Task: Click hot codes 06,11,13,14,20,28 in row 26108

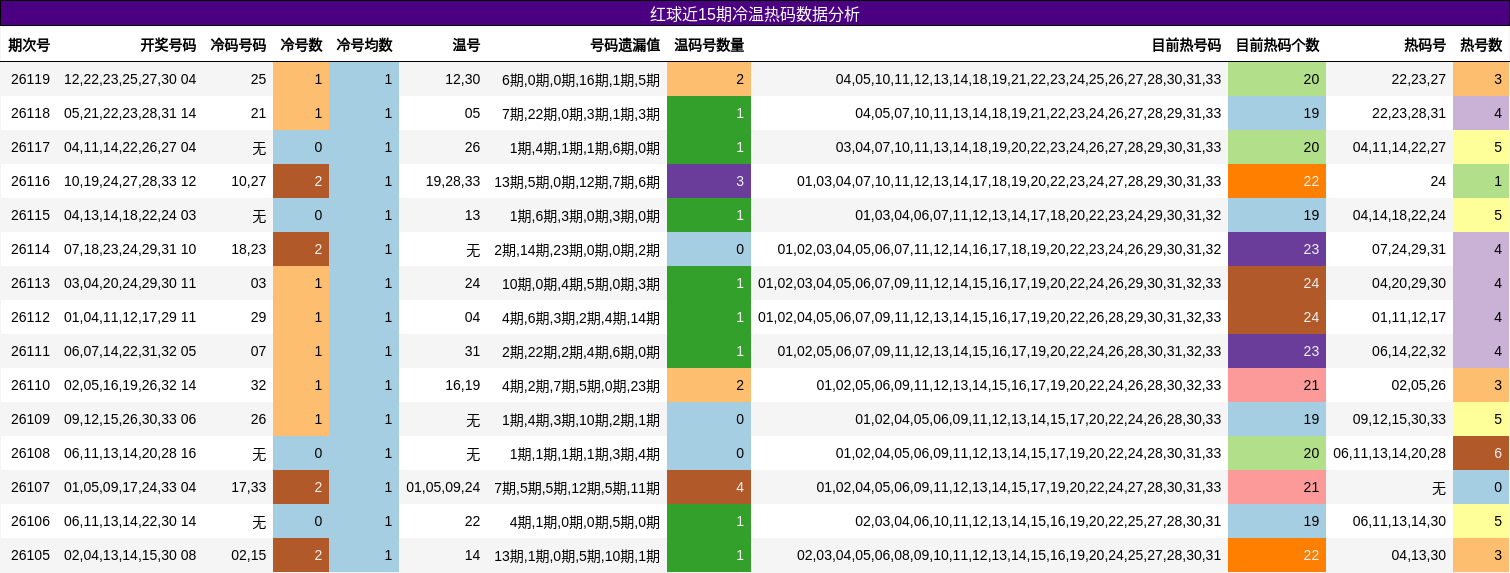Action: [x=1390, y=453]
